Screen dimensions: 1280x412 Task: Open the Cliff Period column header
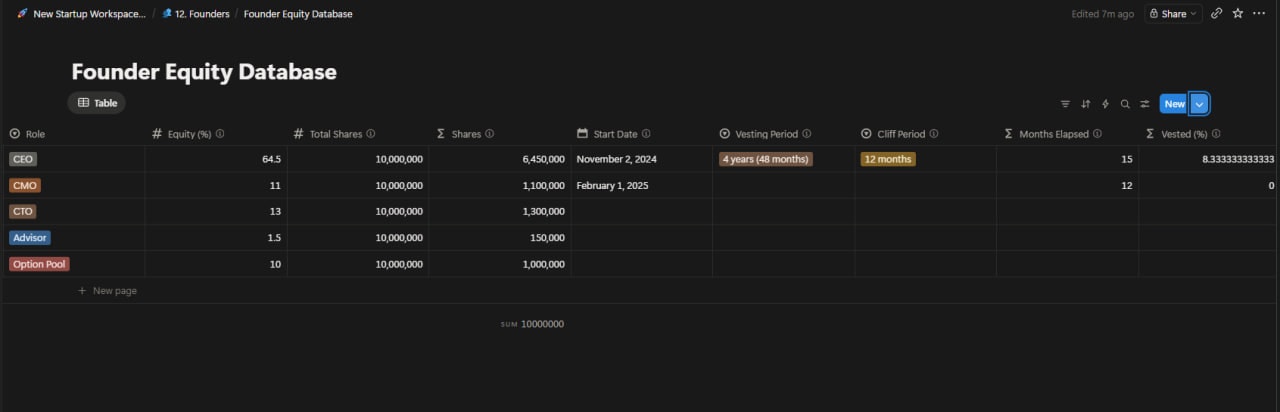coord(926,134)
